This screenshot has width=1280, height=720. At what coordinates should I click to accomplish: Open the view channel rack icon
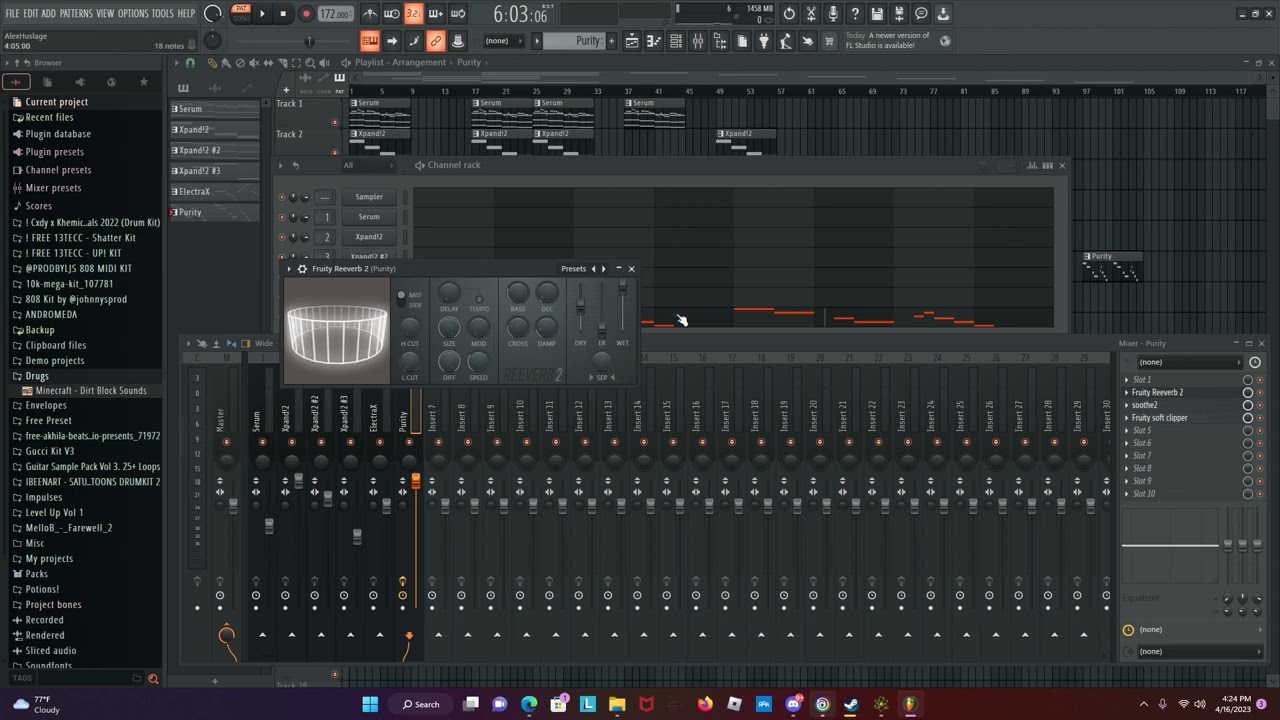pyautogui.click(x=675, y=41)
